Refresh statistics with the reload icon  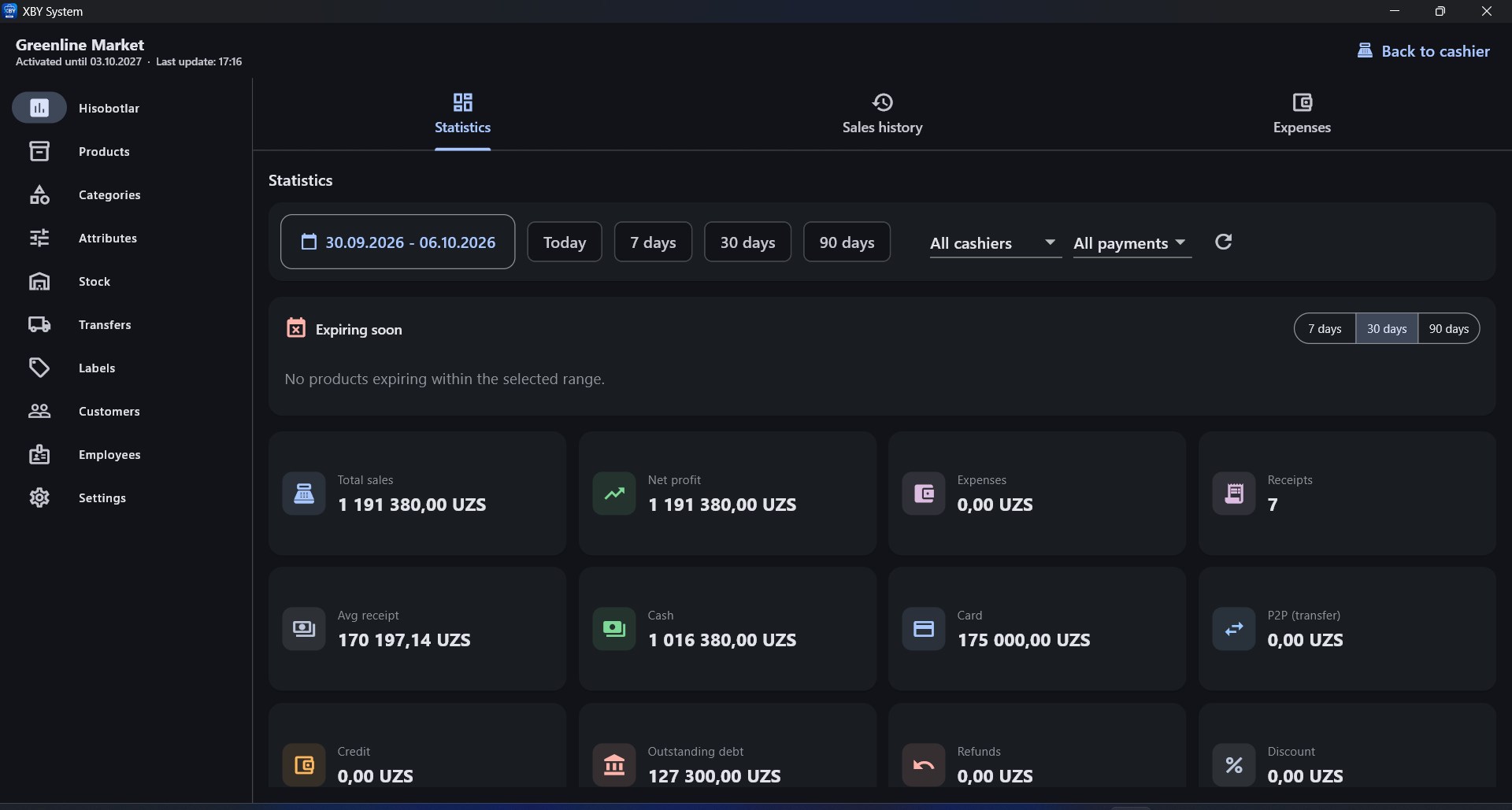tap(1223, 242)
